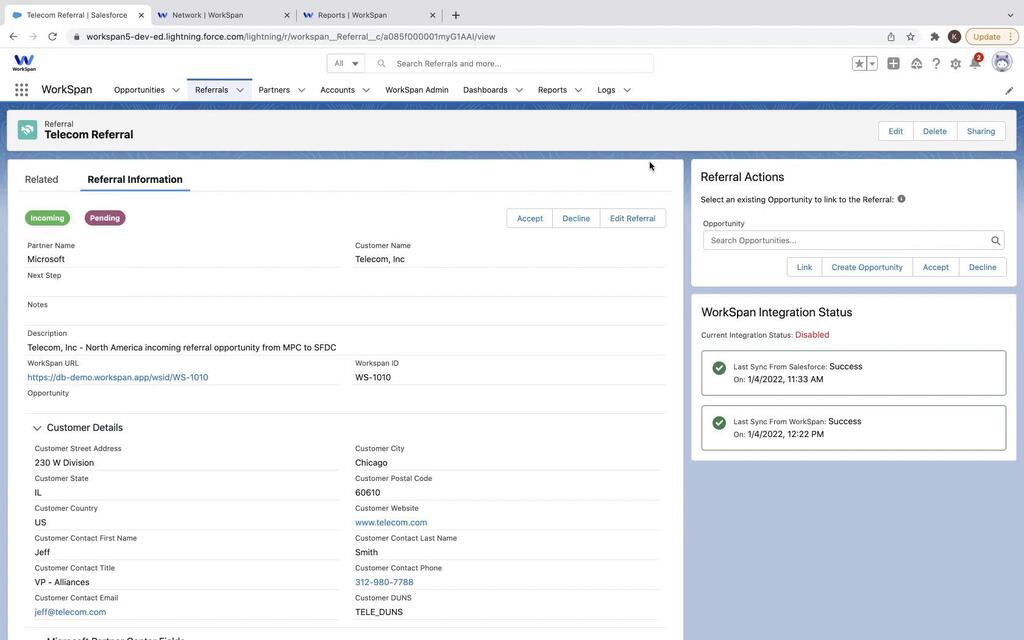Screen dimensions: 1024x640
Task: Open the Setup gear icon
Action: (955, 63)
